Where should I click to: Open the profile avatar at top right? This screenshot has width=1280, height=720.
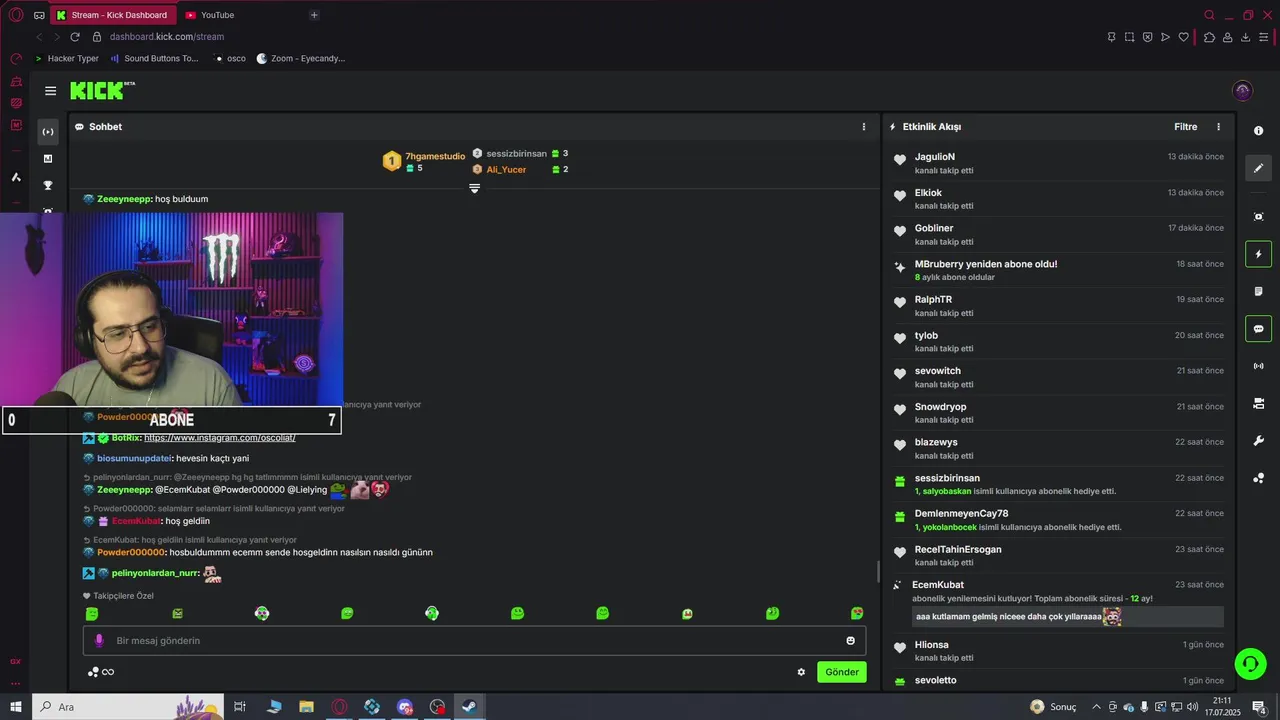(x=1243, y=91)
